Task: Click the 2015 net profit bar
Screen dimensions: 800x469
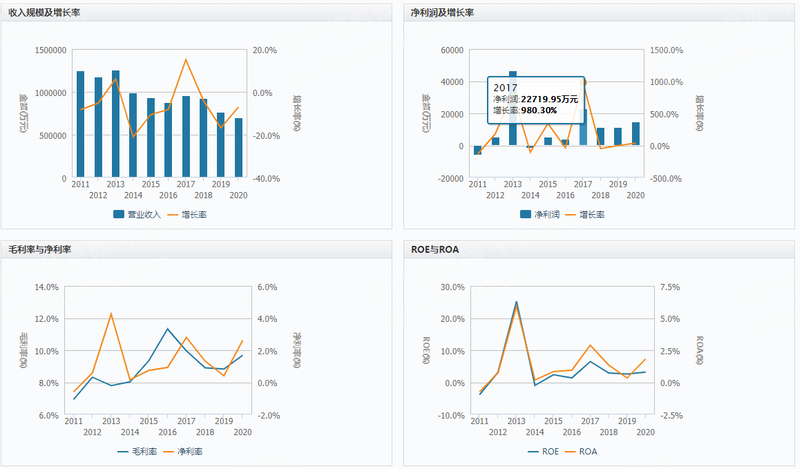Action: [548, 141]
